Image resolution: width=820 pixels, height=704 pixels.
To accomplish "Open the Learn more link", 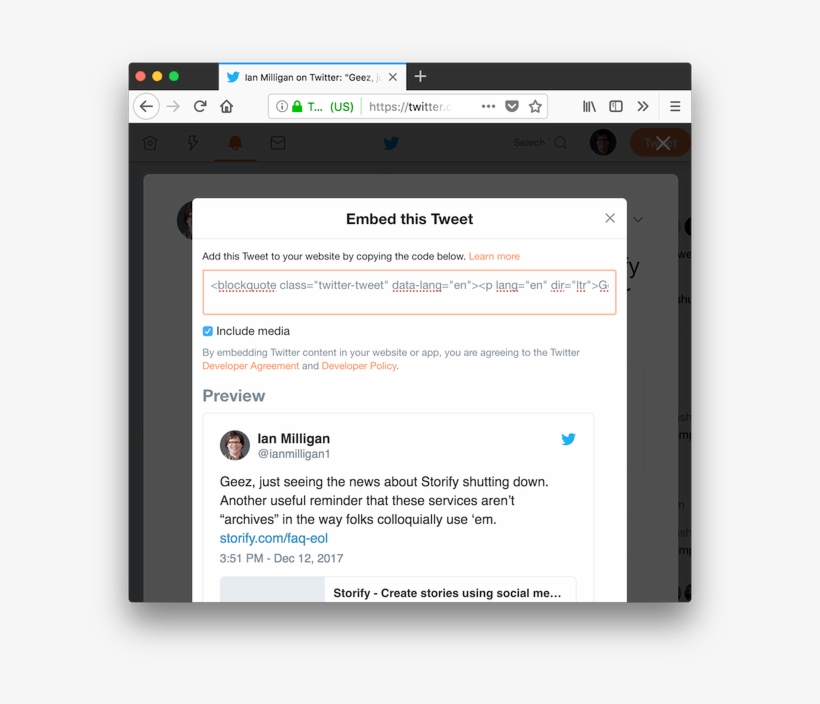I will [x=494, y=256].
